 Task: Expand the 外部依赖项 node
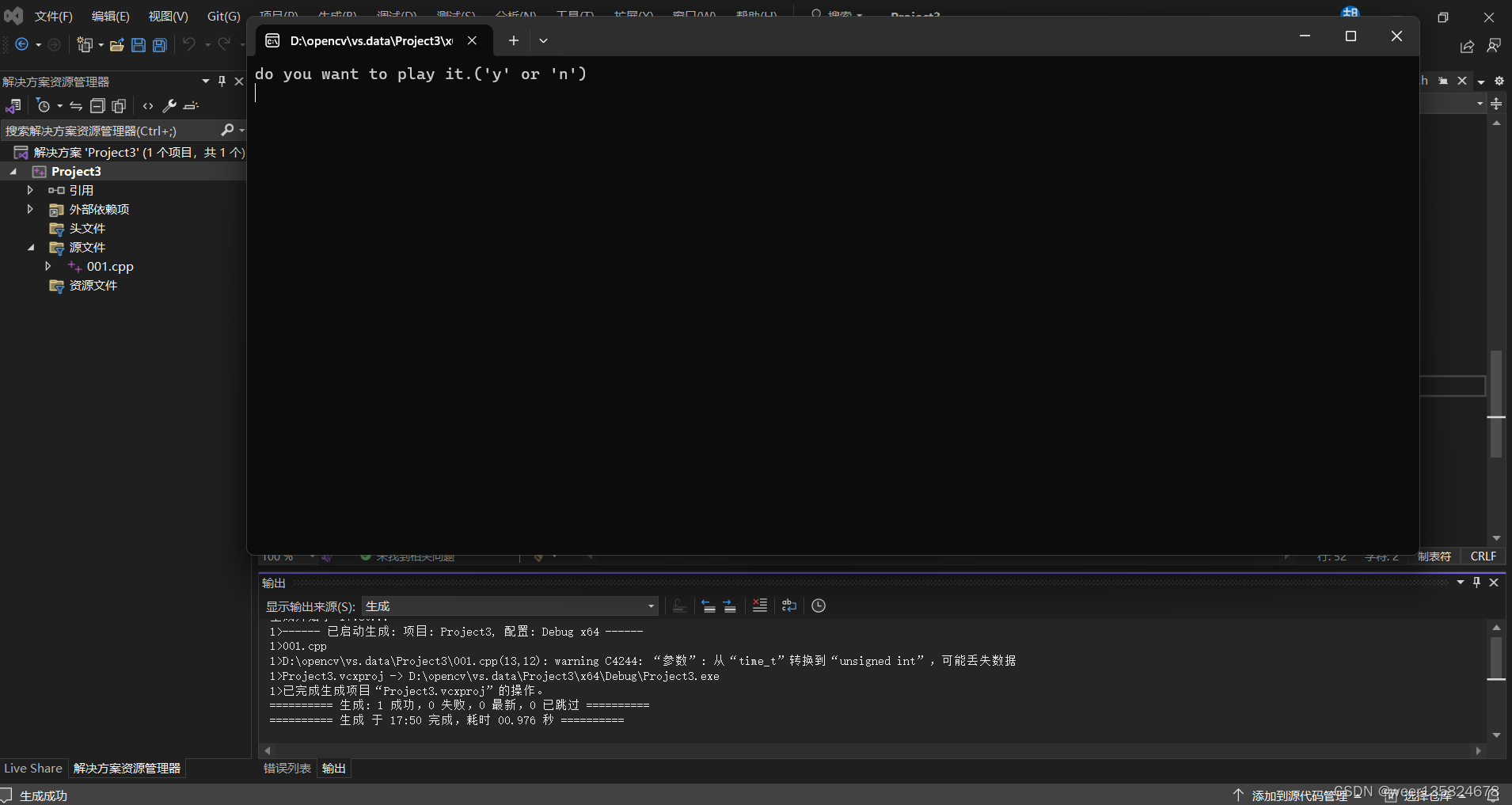point(30,209)
